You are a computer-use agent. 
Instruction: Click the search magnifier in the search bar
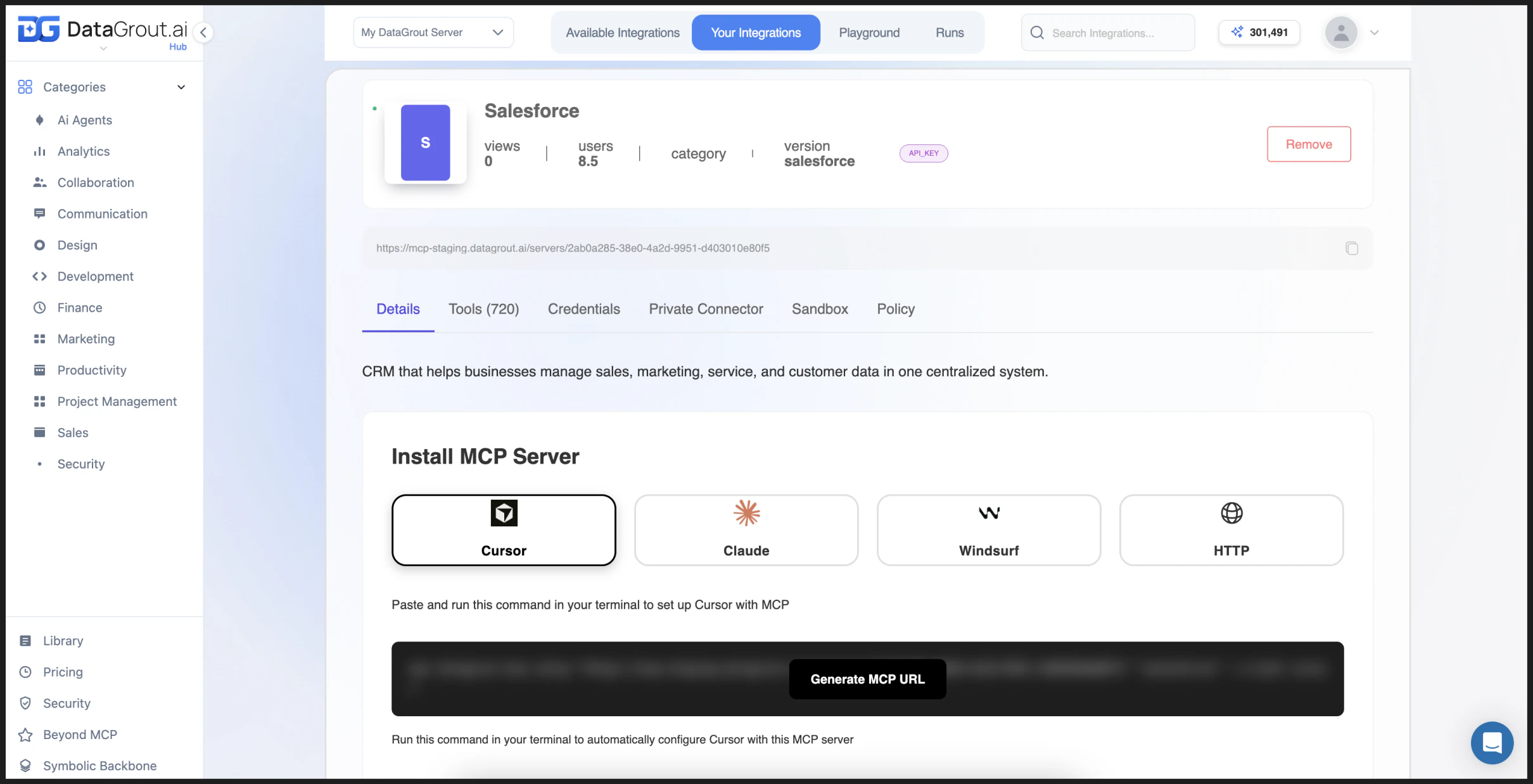point(1037,32)
